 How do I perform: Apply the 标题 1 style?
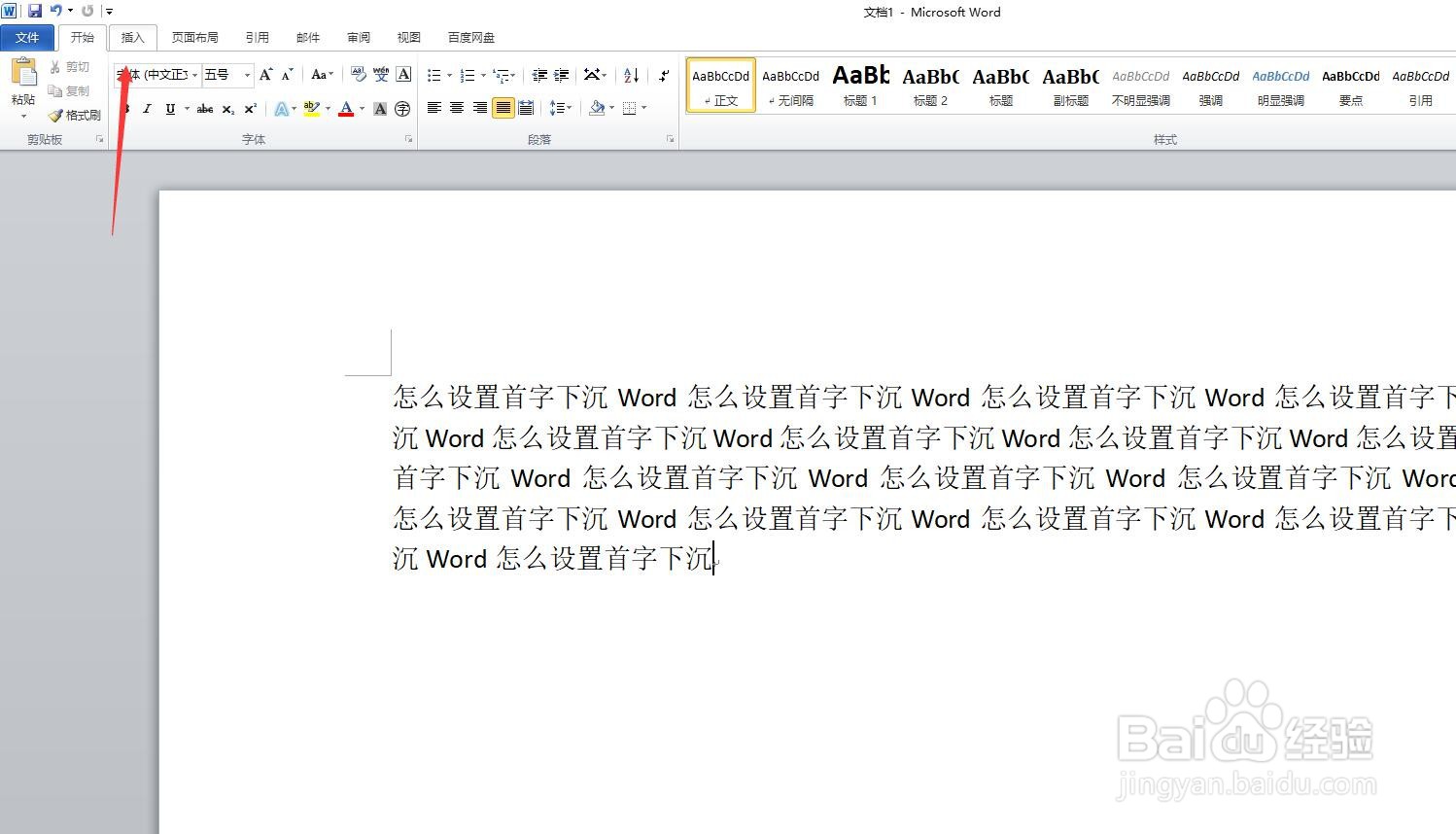[x=861, y=86]
